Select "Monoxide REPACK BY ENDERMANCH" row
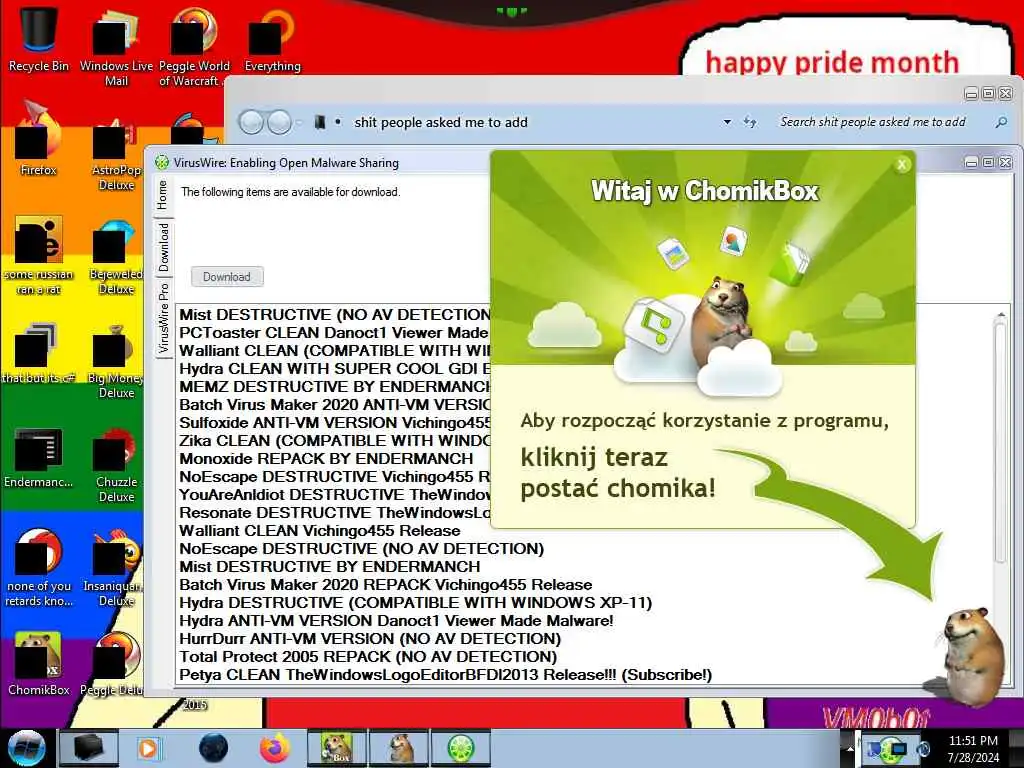1024x768 pixels. click(327, 458)
